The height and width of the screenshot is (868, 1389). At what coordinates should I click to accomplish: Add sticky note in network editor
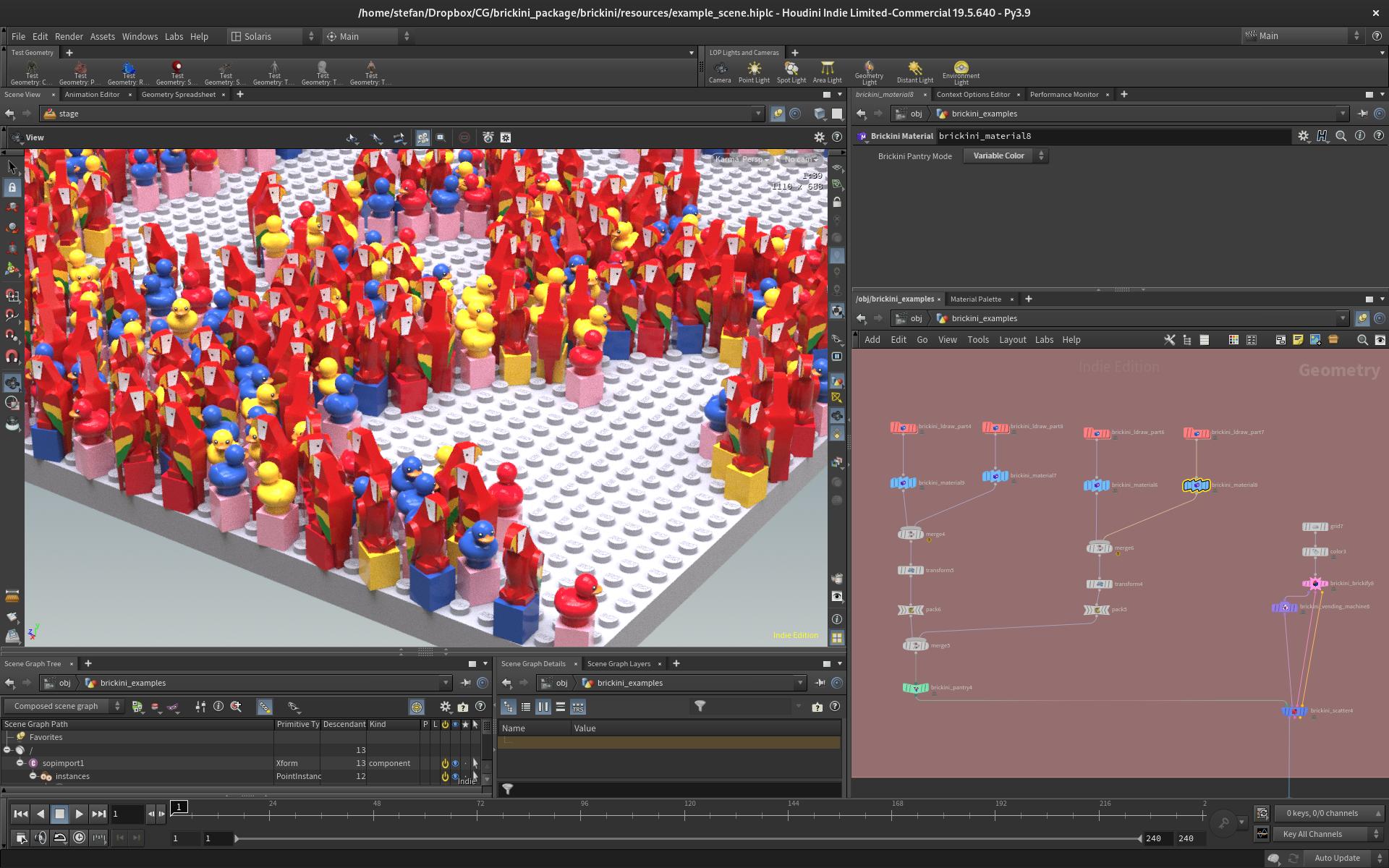click(1298, 340)
